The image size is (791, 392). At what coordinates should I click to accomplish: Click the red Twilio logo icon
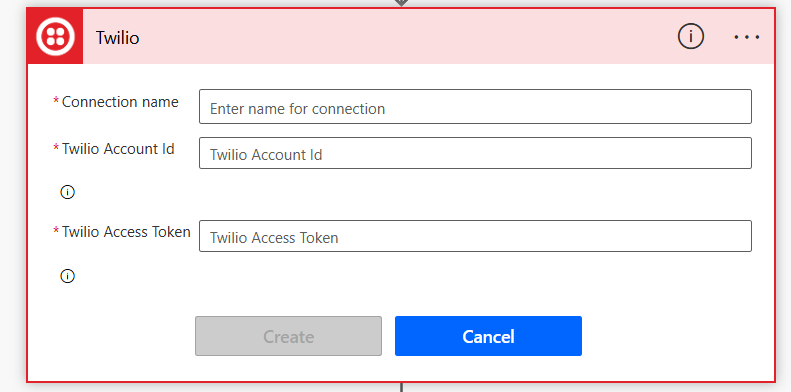[55, 37]
